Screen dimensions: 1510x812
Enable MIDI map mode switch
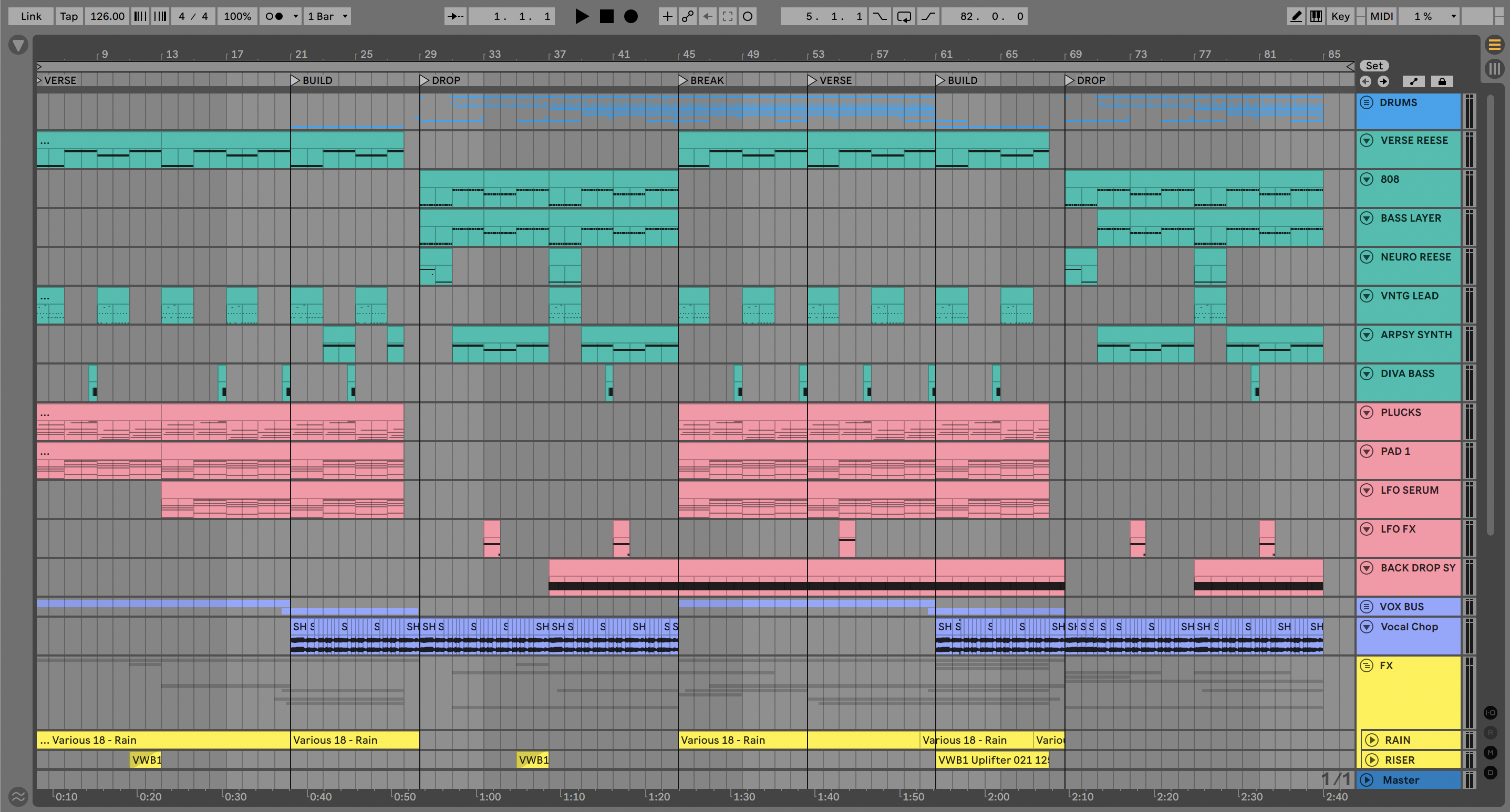pos(1381,16)
